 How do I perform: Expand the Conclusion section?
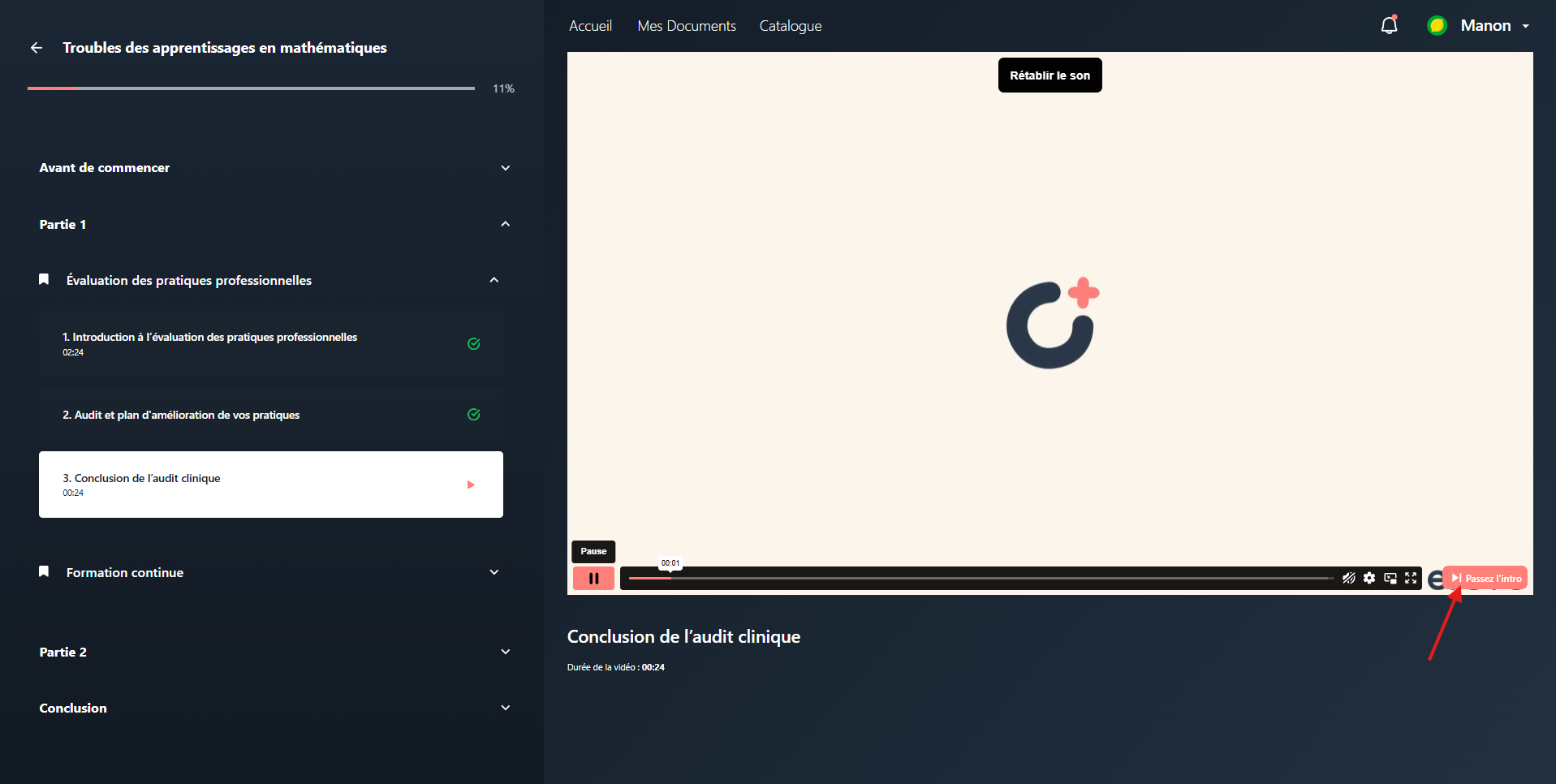click(x=506, y=708)
